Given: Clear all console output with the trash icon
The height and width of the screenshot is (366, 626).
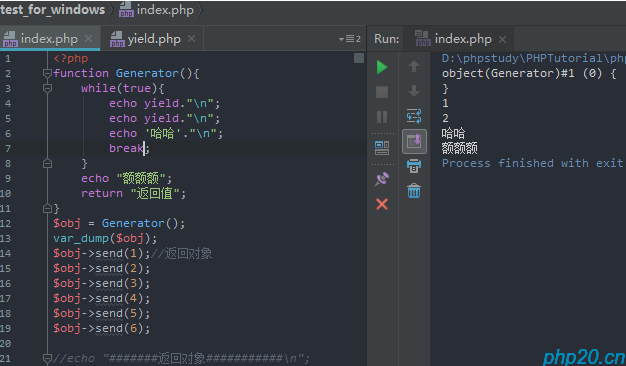Looking at the screenshot, I should click(x=414, y=191).
